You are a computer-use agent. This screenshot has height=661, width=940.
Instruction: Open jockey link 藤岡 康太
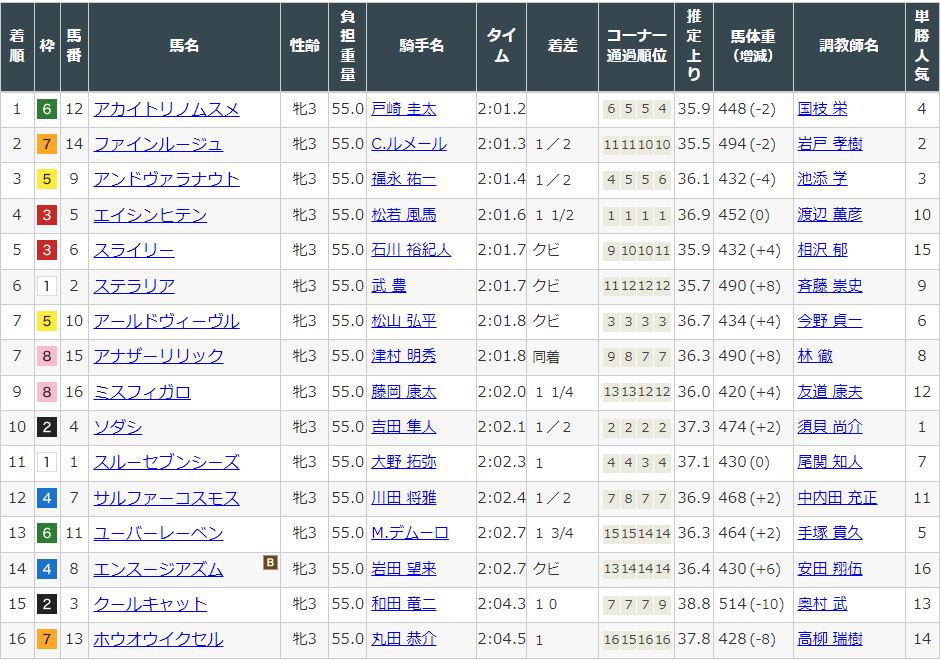coord(403,392)
